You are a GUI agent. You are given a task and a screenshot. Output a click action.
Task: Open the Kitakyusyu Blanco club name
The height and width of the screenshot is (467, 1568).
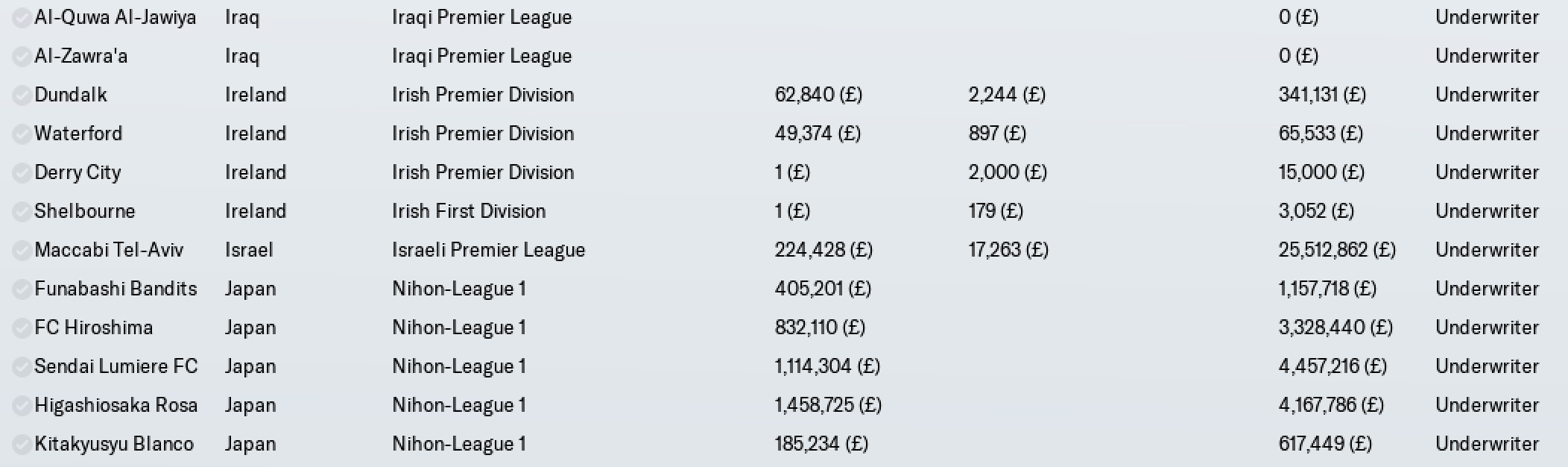[x=114, y=444]
